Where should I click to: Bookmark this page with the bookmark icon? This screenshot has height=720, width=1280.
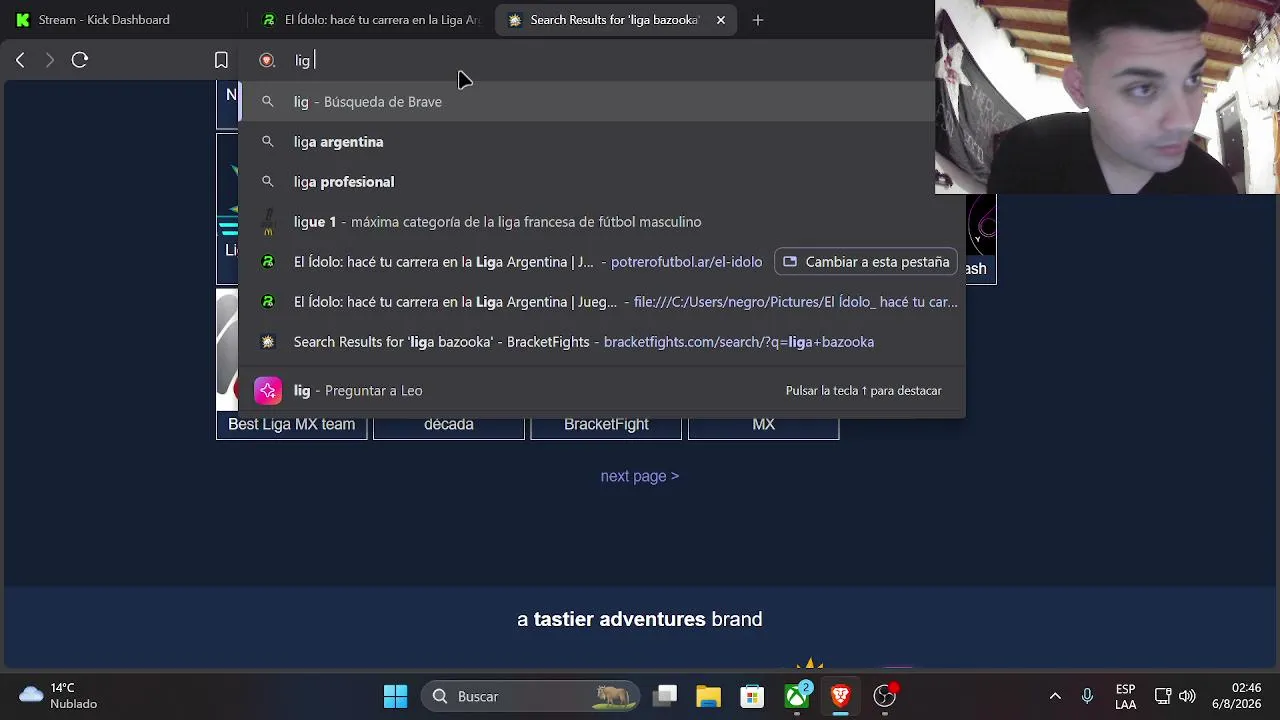click(221, 60)
